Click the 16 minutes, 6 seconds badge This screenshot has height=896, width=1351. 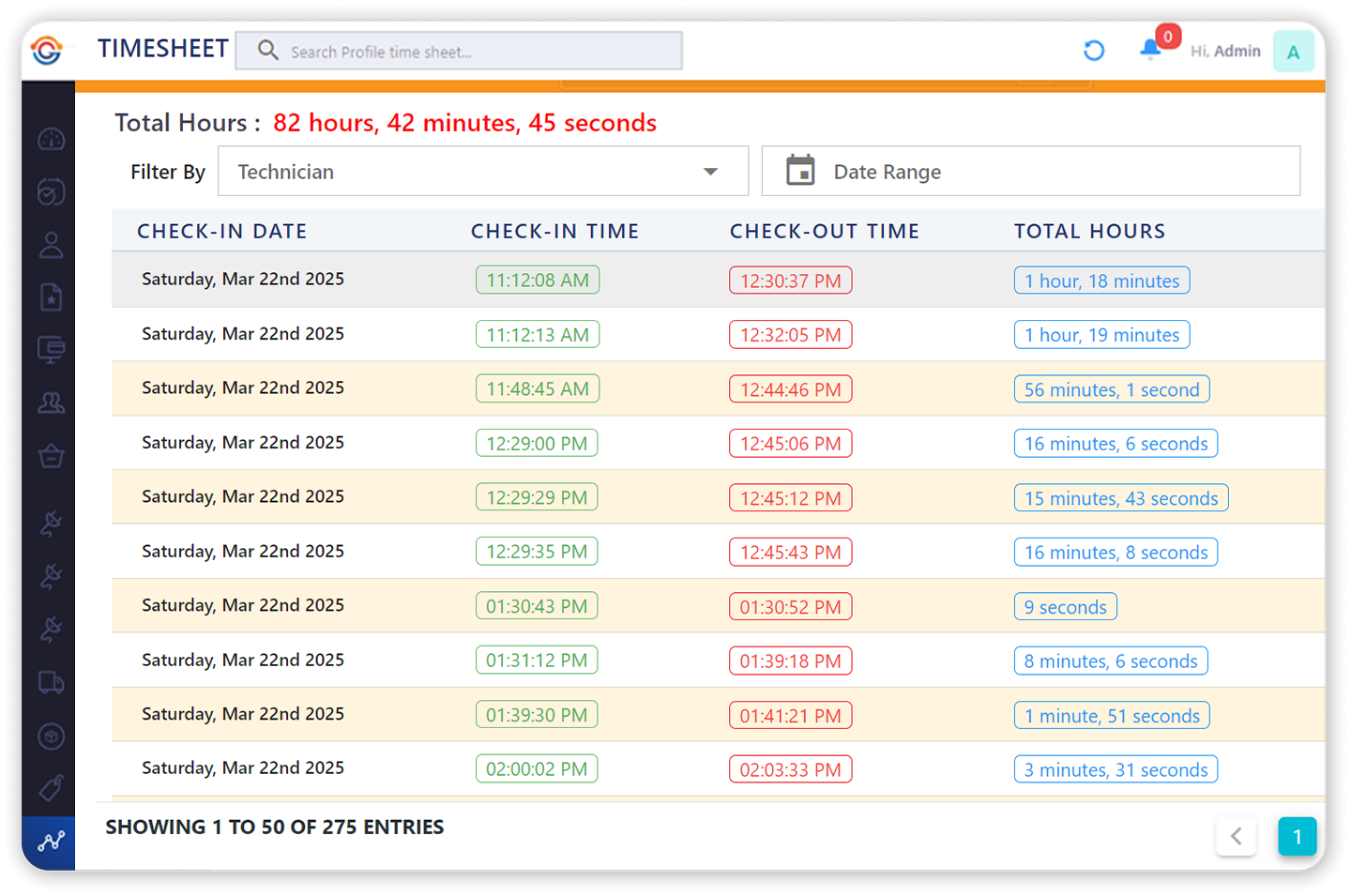[1116, 444]
